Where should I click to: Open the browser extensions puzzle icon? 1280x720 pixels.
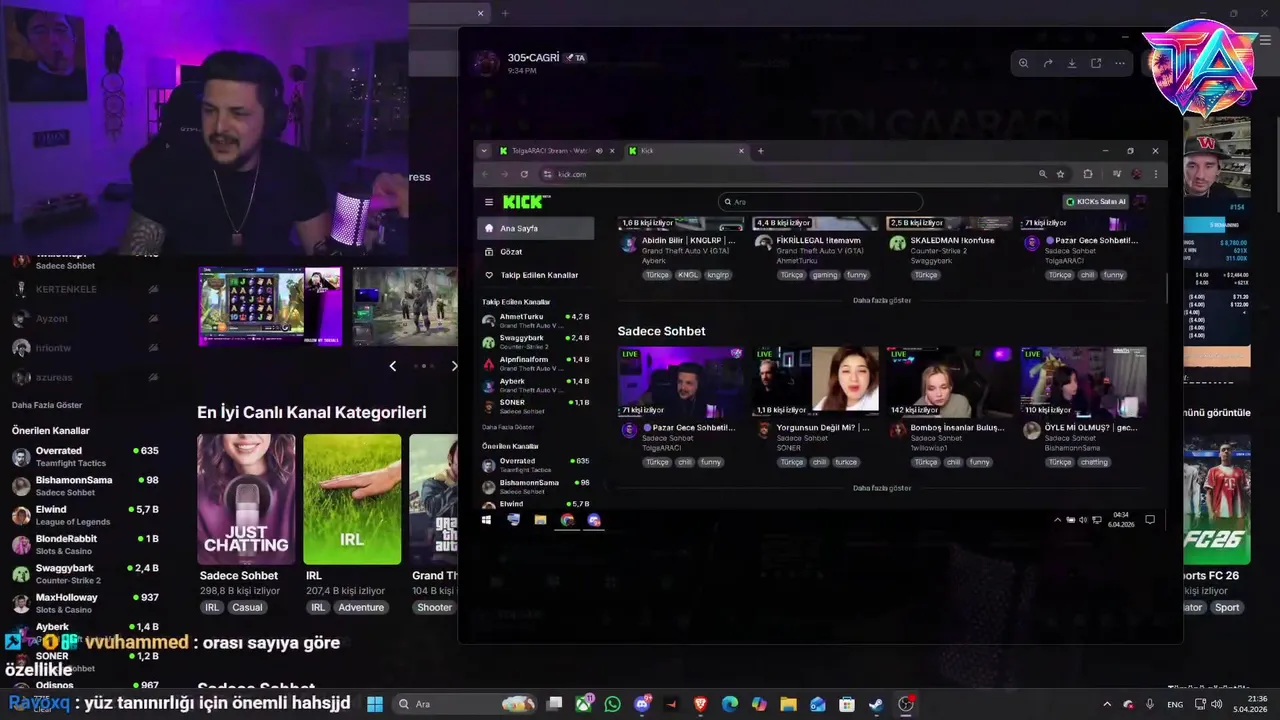(1088, 174)
